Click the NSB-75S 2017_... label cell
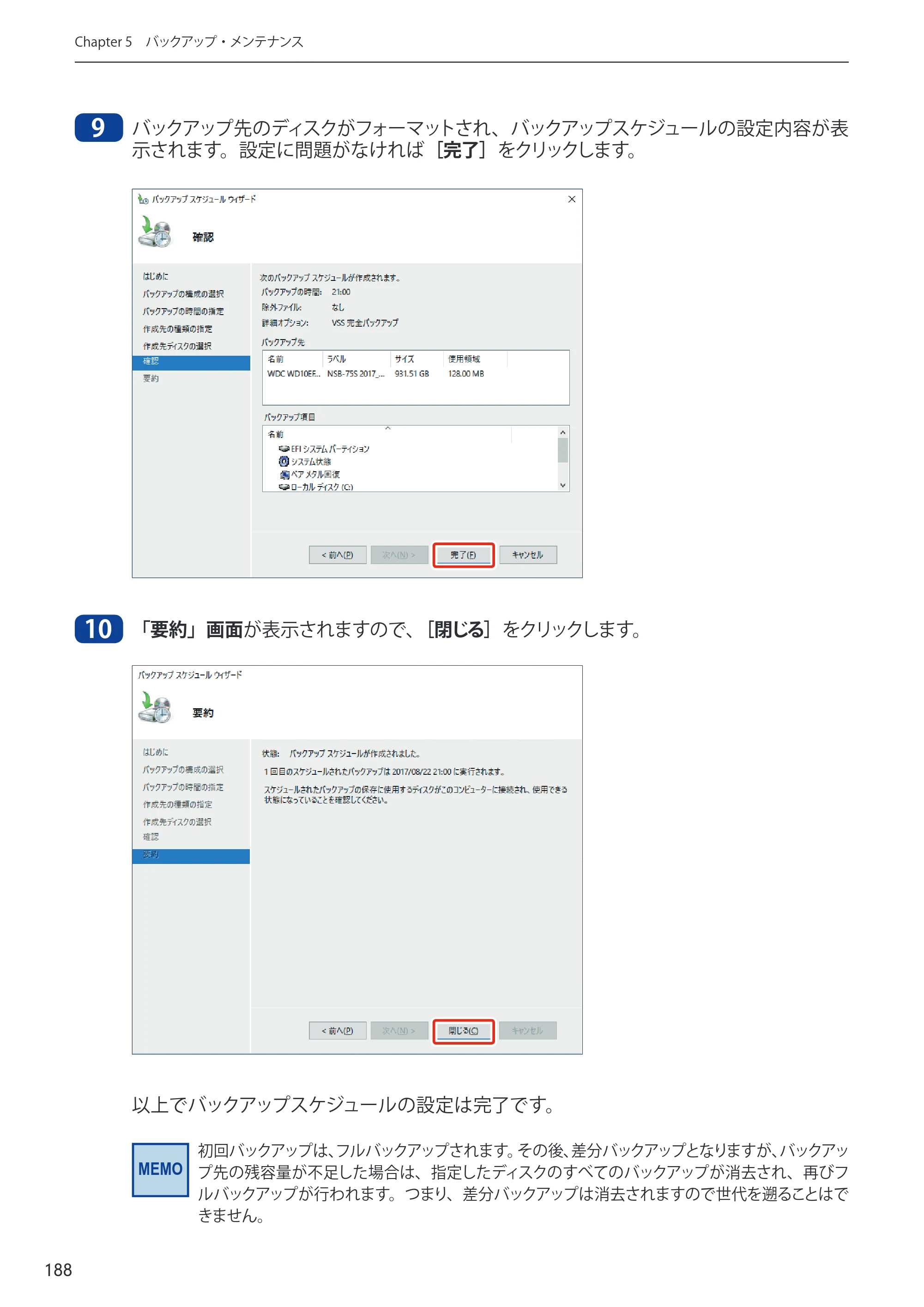This screenshot has width=924, height=1307. click(x=356, y=374)
